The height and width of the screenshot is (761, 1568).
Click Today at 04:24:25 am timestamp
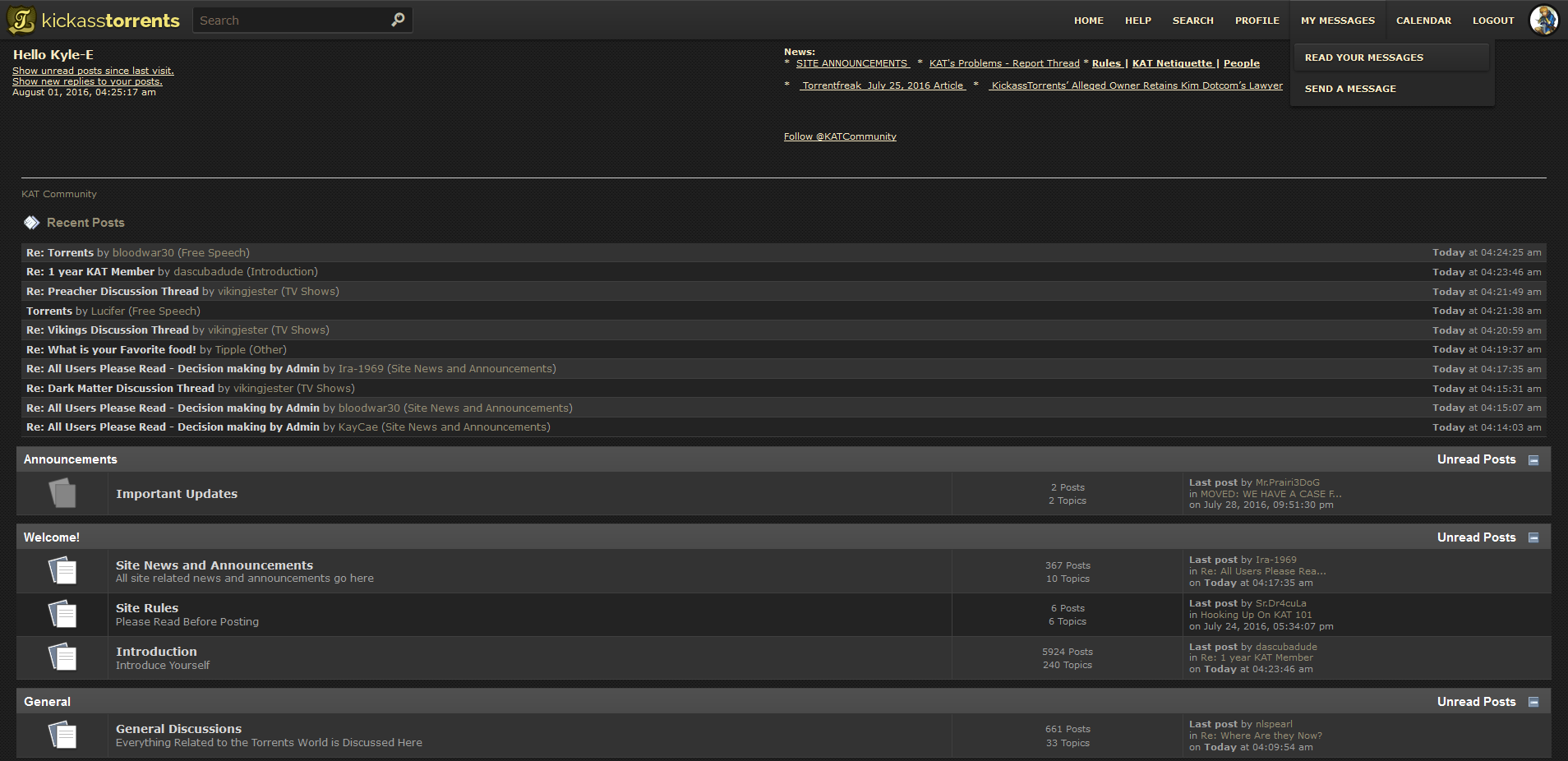[x=1487, y=252]
